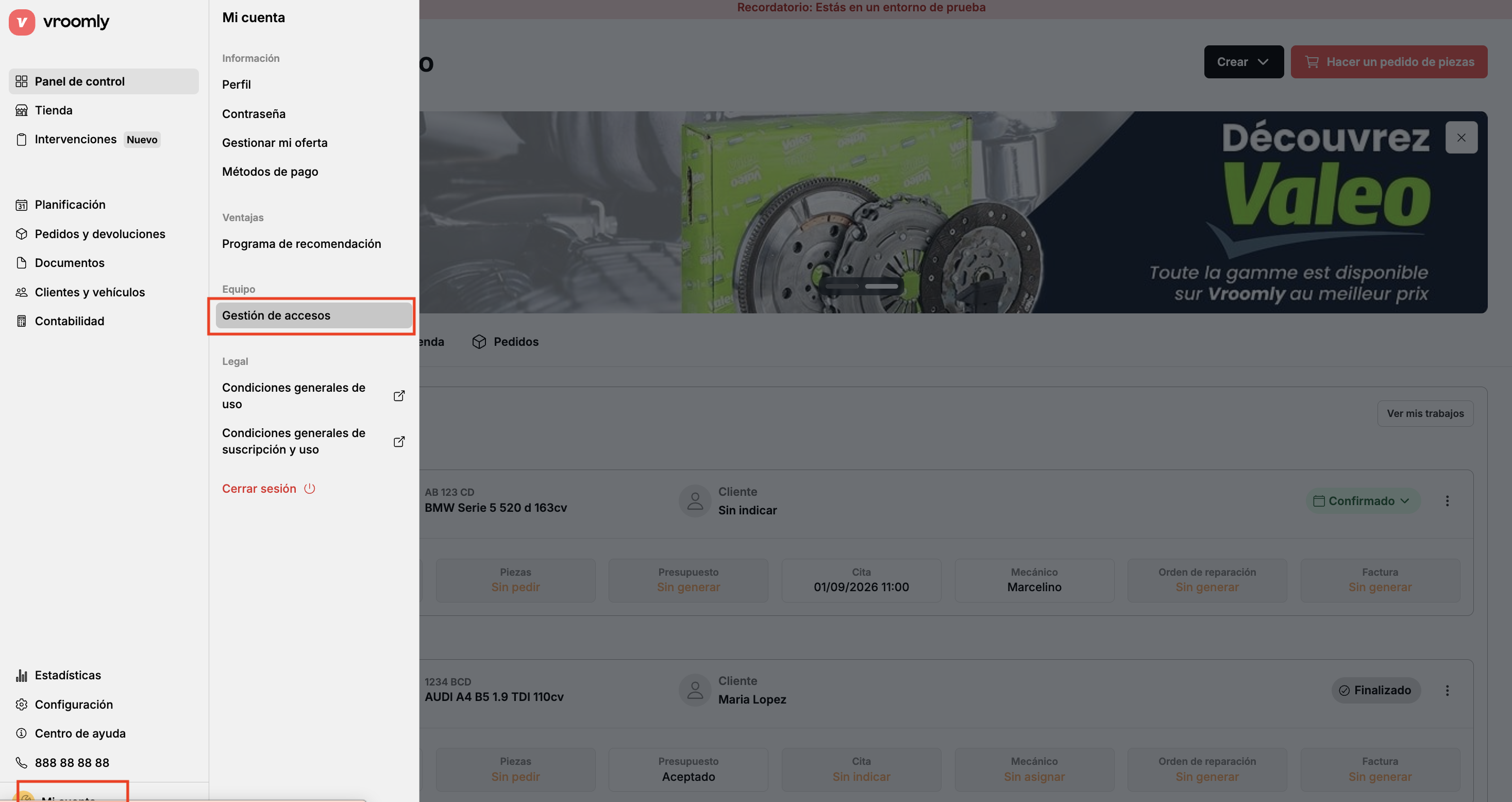Open Estadísticas bar chart icon
Screen dimensions: 1512x802
tap(22, 675)
